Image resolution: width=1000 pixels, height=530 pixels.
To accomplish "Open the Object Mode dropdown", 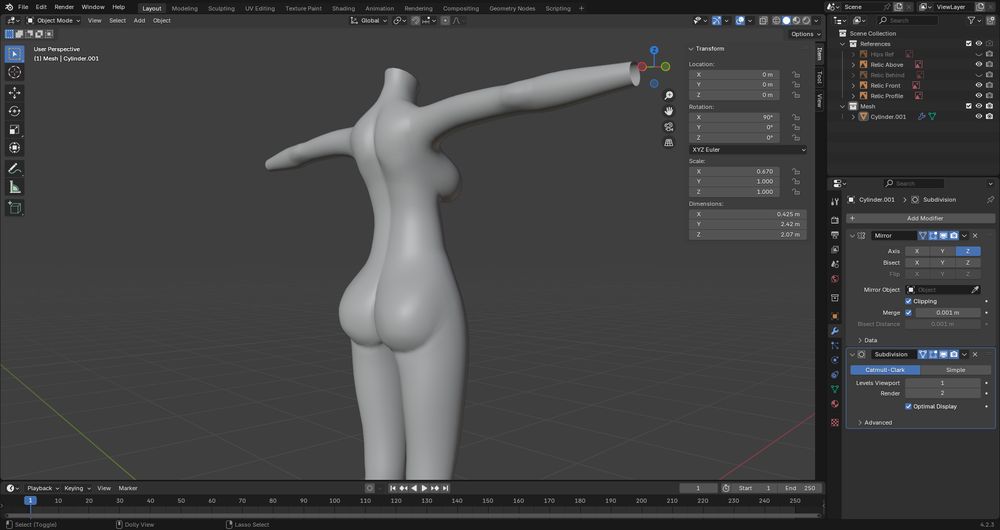I will coord(54,20).
